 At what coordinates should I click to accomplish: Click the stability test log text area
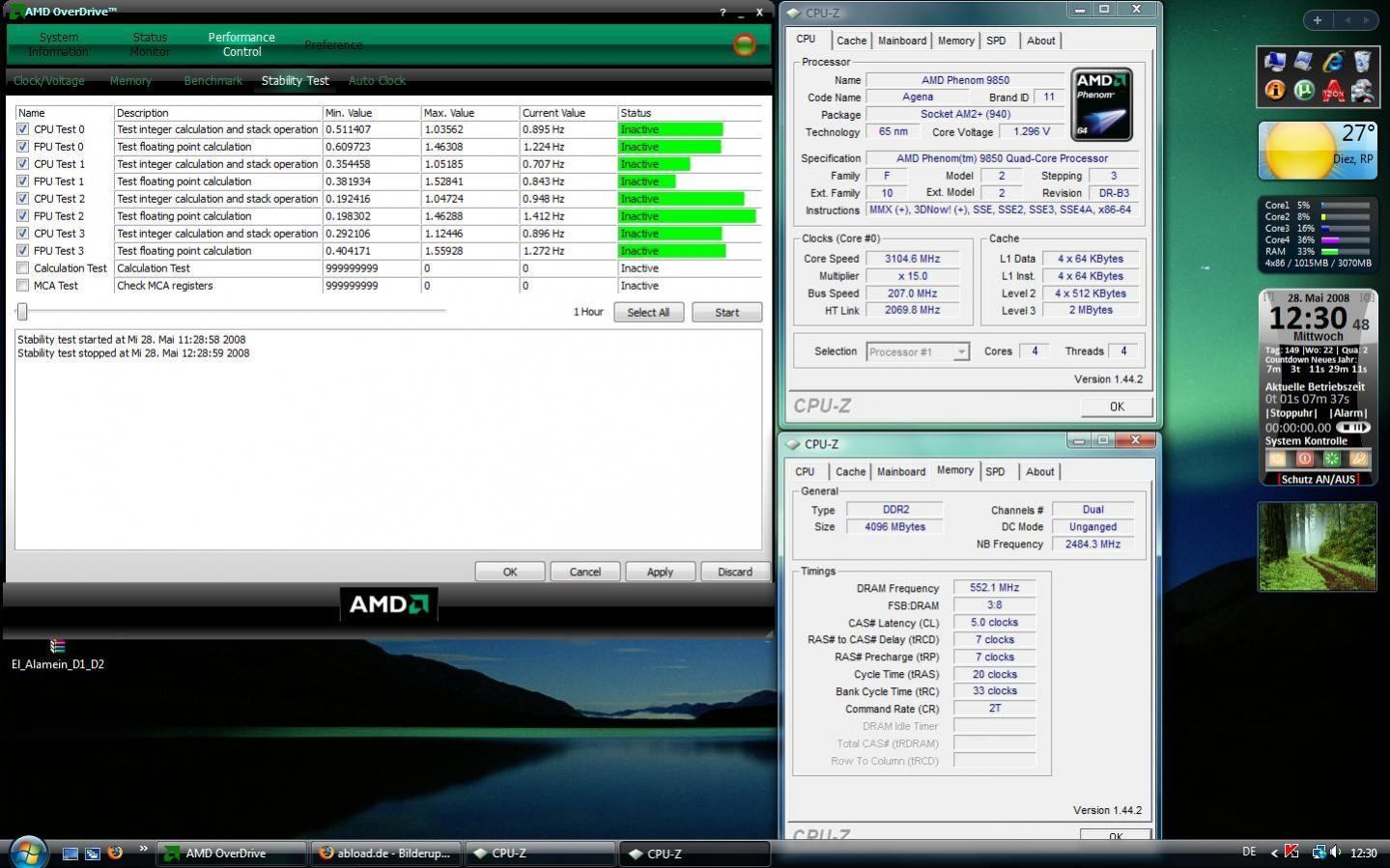click(388, 439)
